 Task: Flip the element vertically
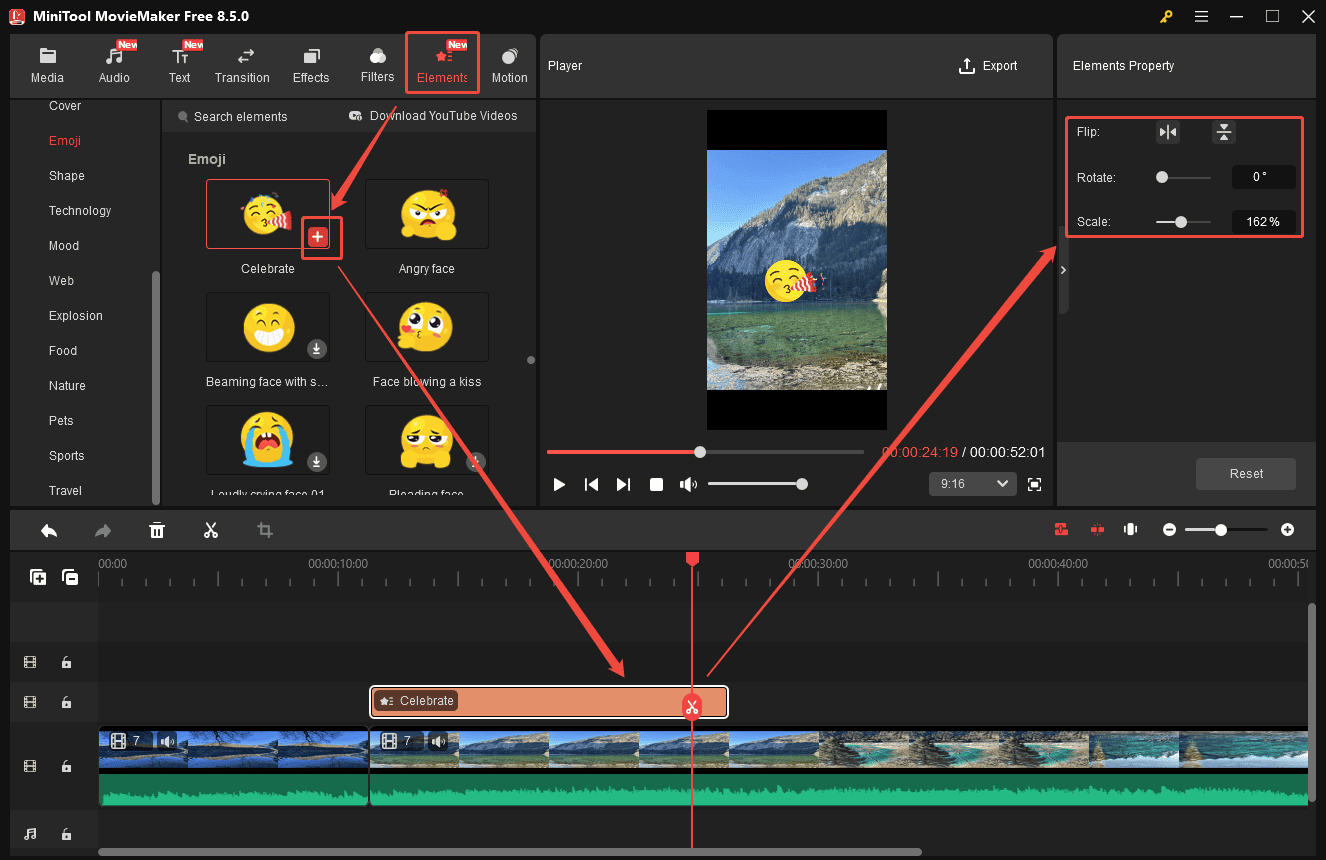click(x=1224, y=131)
